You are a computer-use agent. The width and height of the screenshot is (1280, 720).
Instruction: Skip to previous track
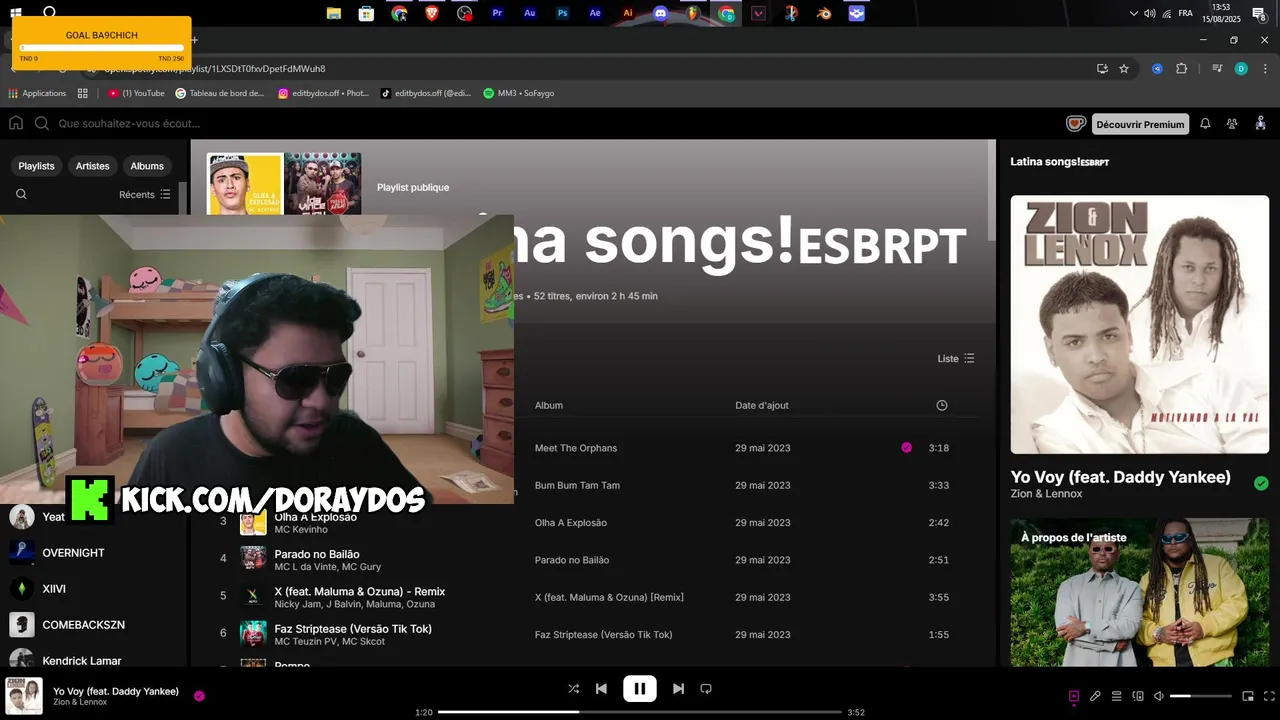[x=601, y=689]
